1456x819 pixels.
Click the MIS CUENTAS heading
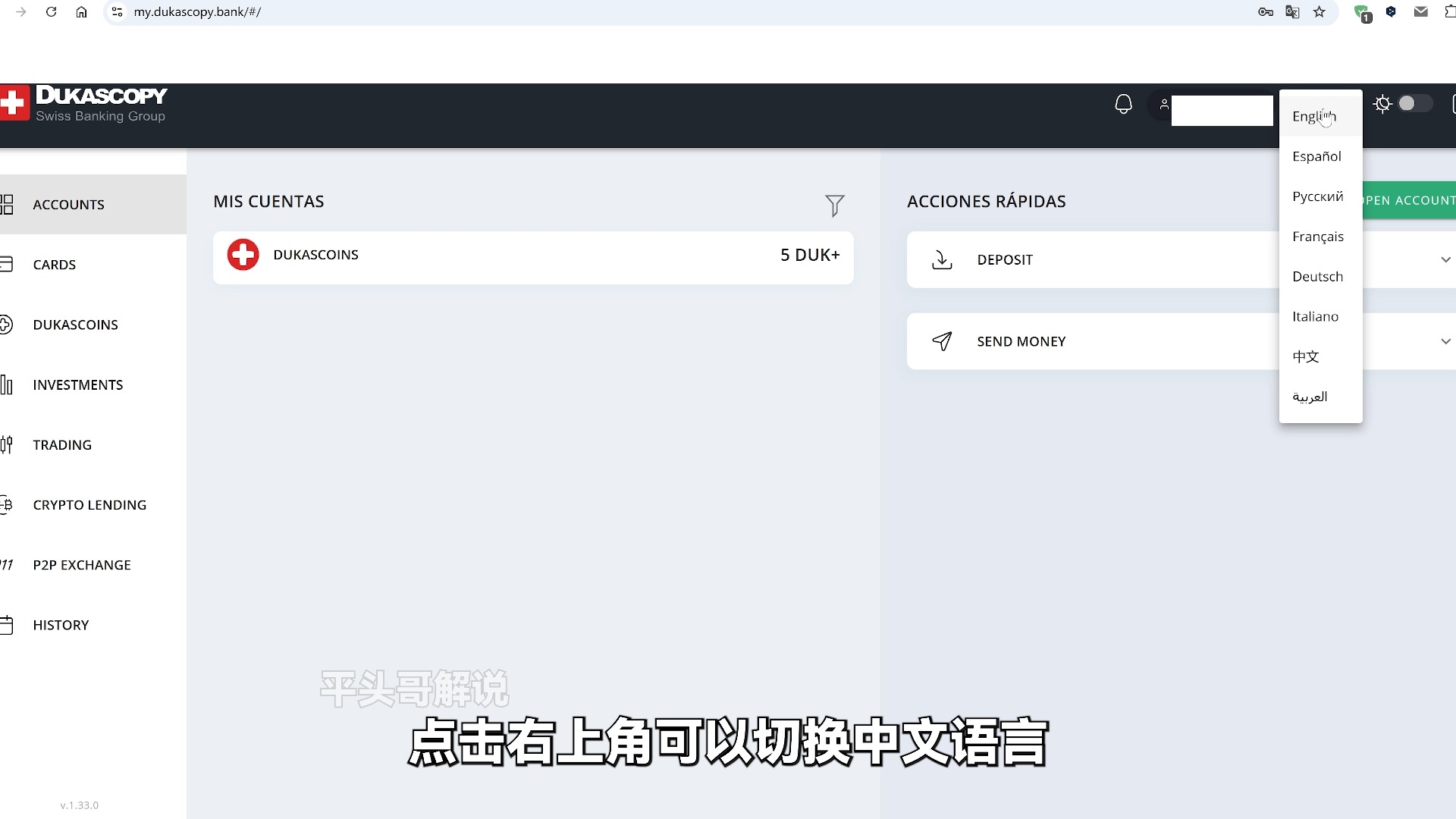click(268, 202)
